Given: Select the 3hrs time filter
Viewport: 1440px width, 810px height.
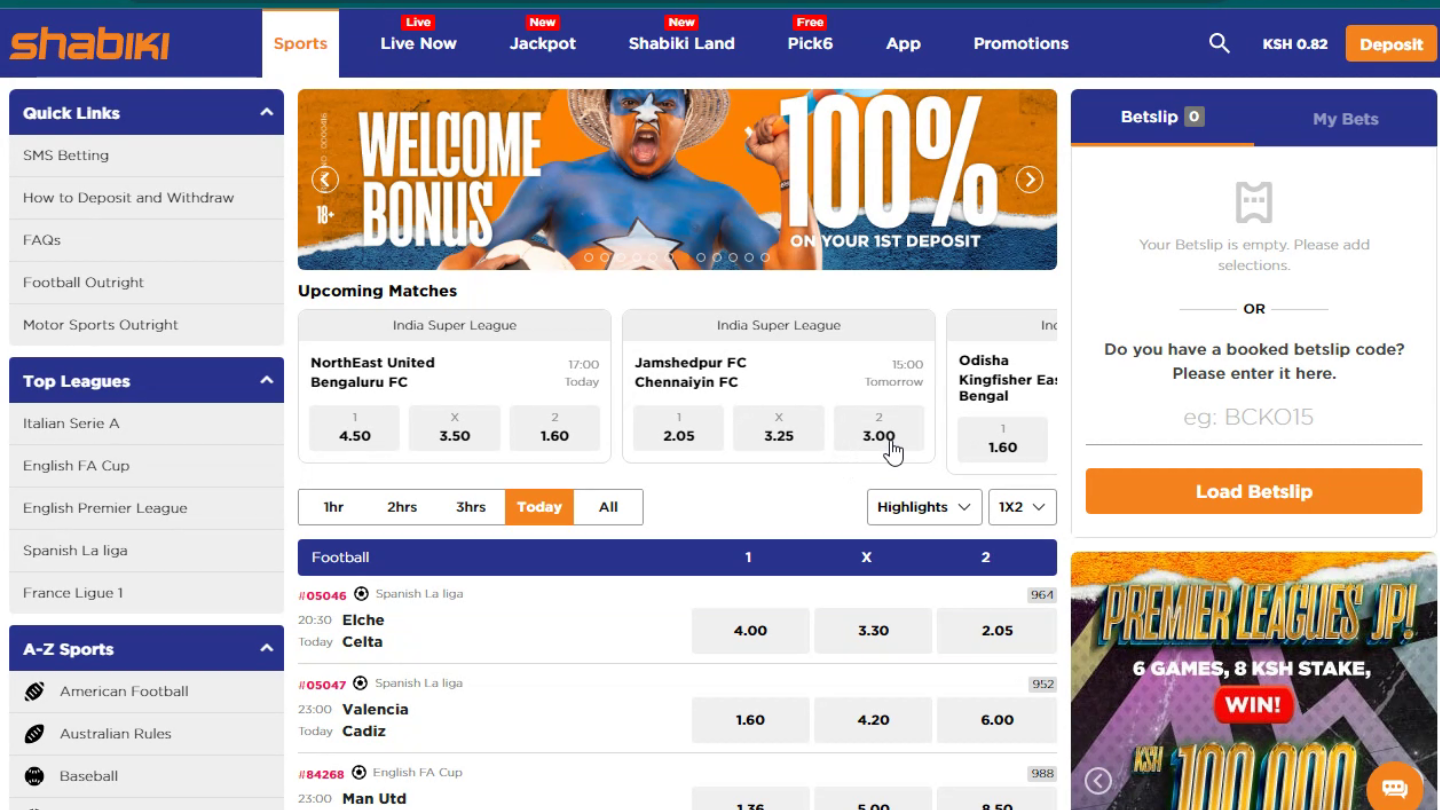Looking at the screenshot, I should [x=471, y=507].
